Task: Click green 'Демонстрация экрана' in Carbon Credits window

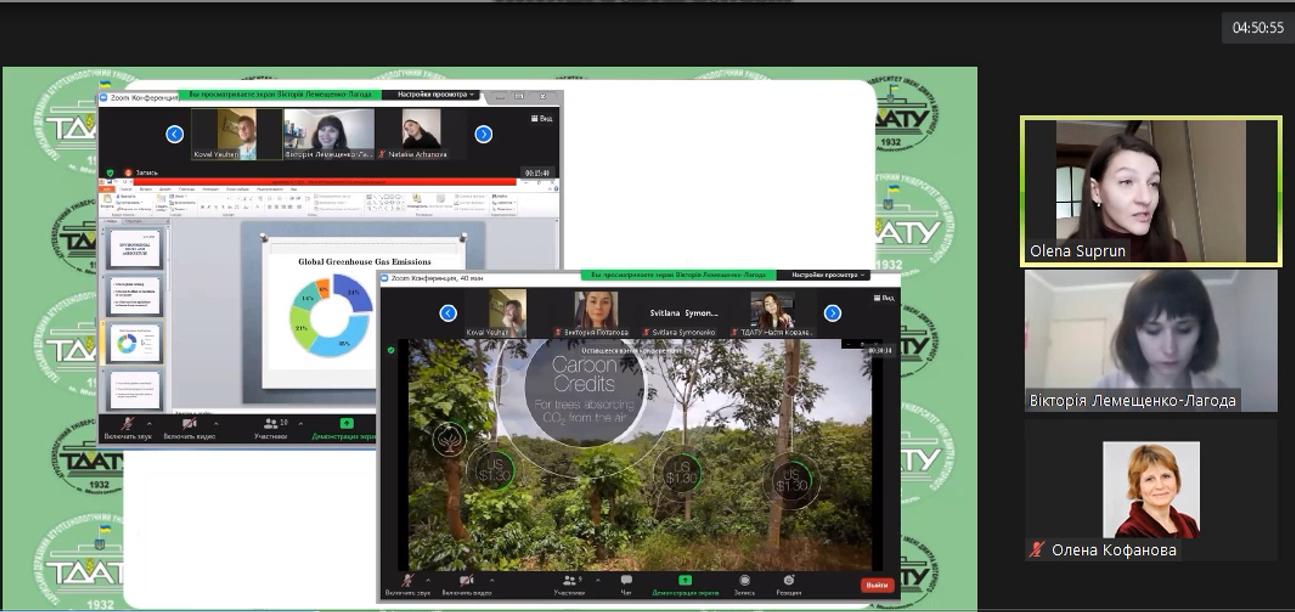Action: coord(685,584)
